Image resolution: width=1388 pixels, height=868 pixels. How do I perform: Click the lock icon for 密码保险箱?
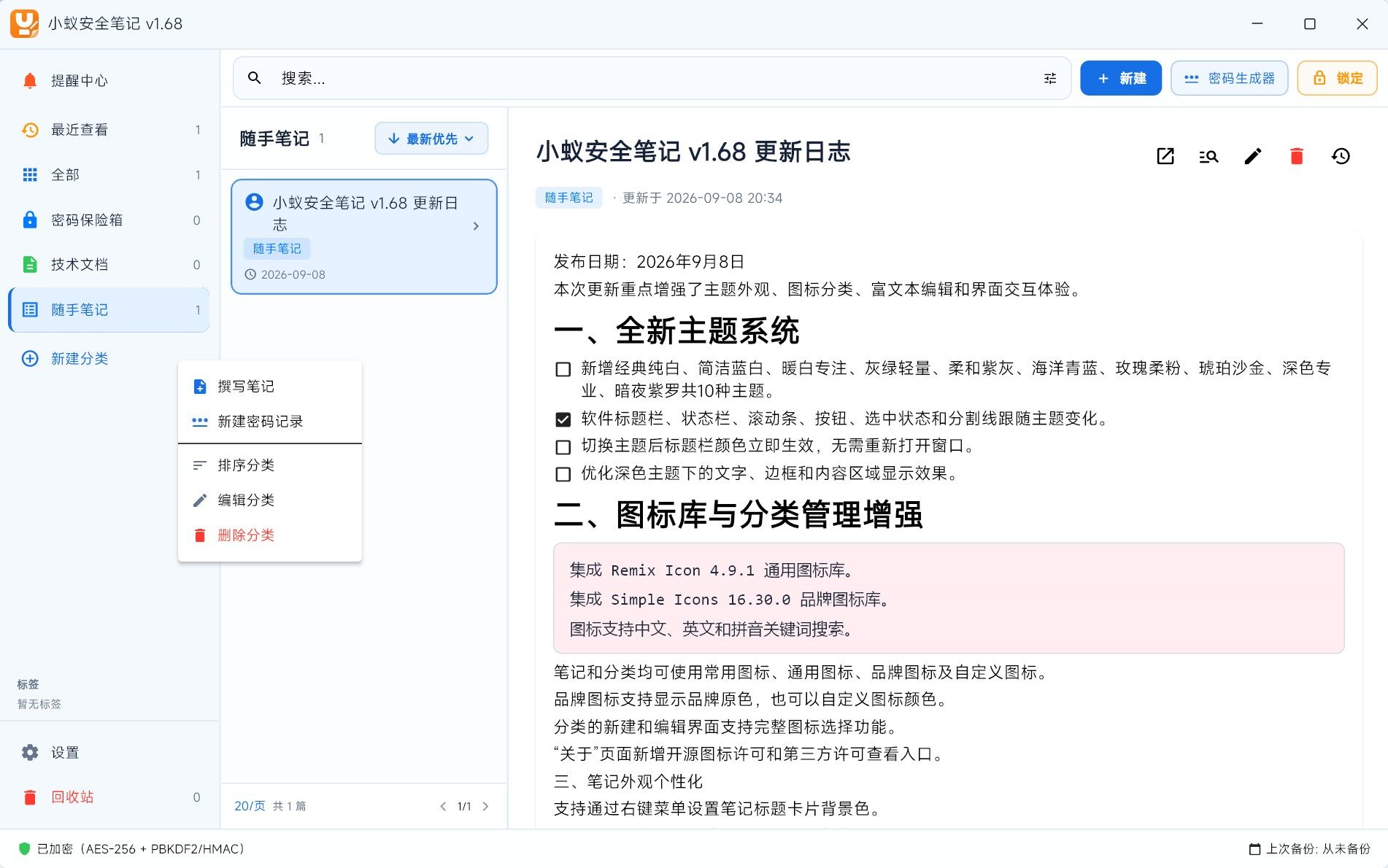[30, 220]
